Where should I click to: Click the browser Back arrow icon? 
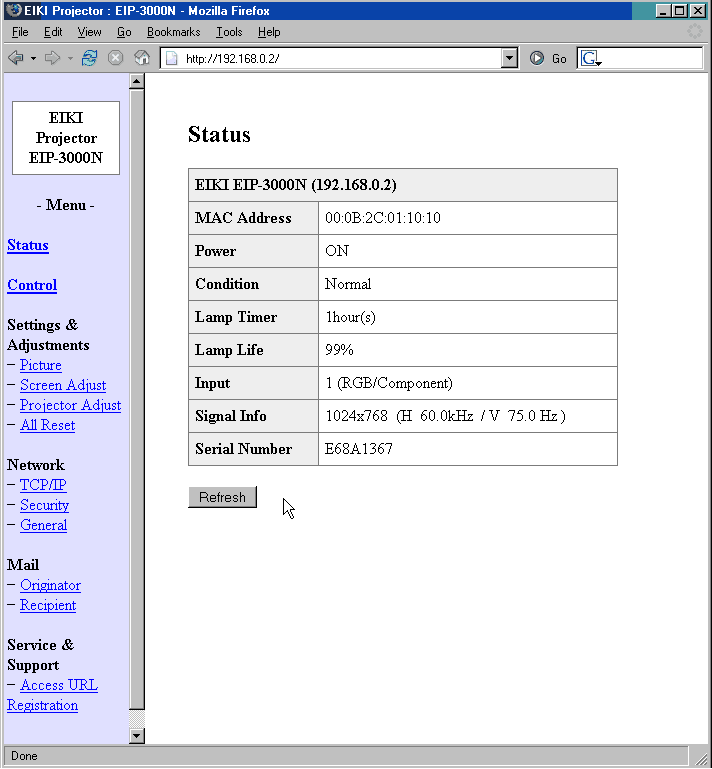pos(16,58)
